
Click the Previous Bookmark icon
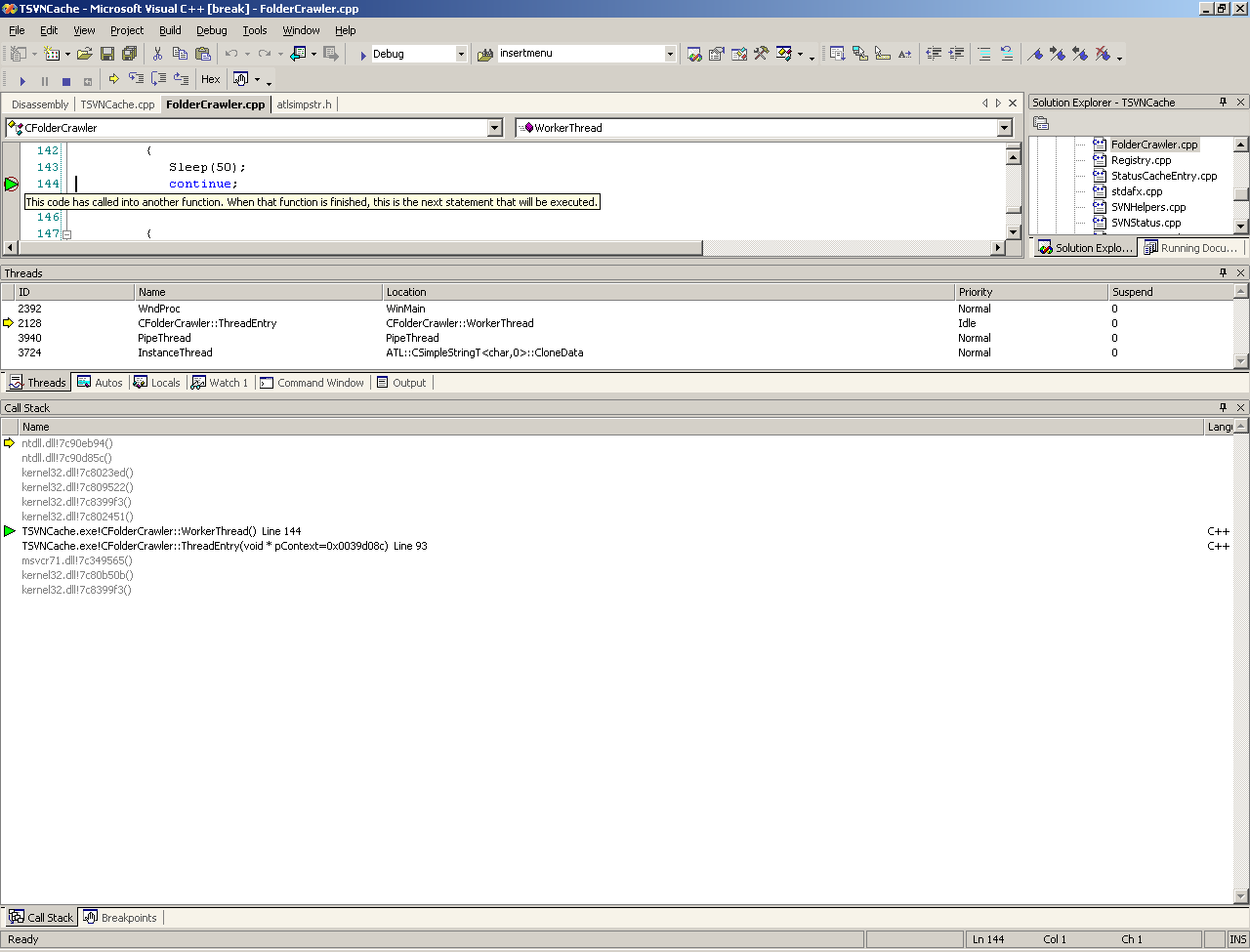tap(1080, 54)
